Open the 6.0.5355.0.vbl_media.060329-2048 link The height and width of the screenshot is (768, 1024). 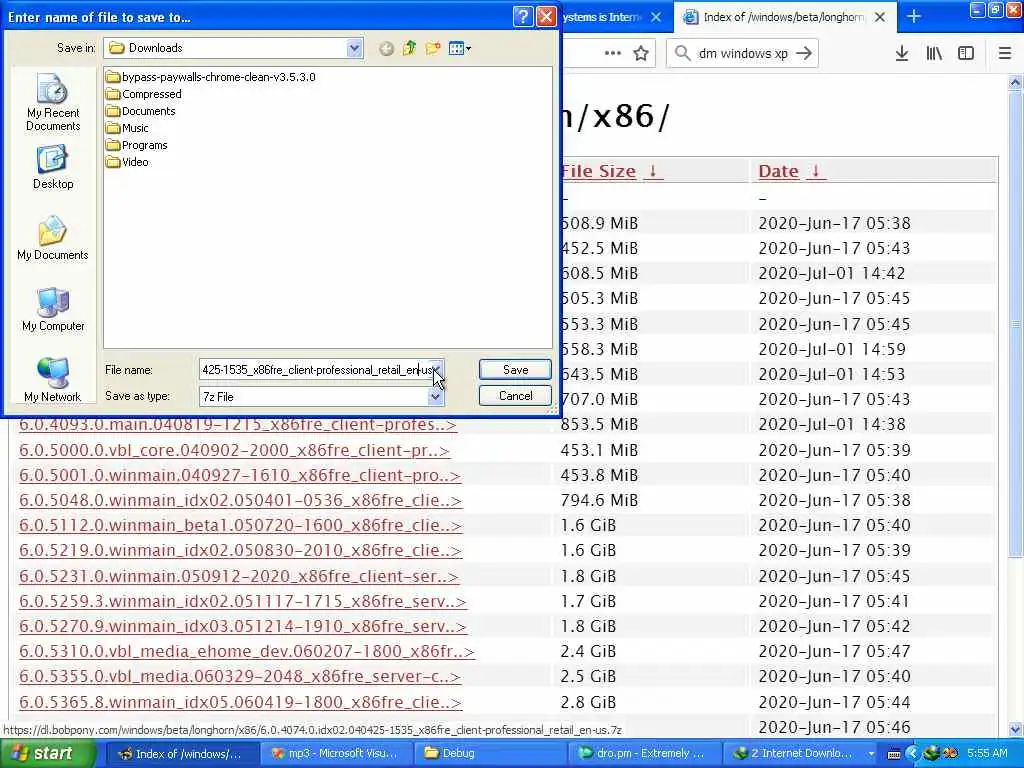[x=240, y=677]
